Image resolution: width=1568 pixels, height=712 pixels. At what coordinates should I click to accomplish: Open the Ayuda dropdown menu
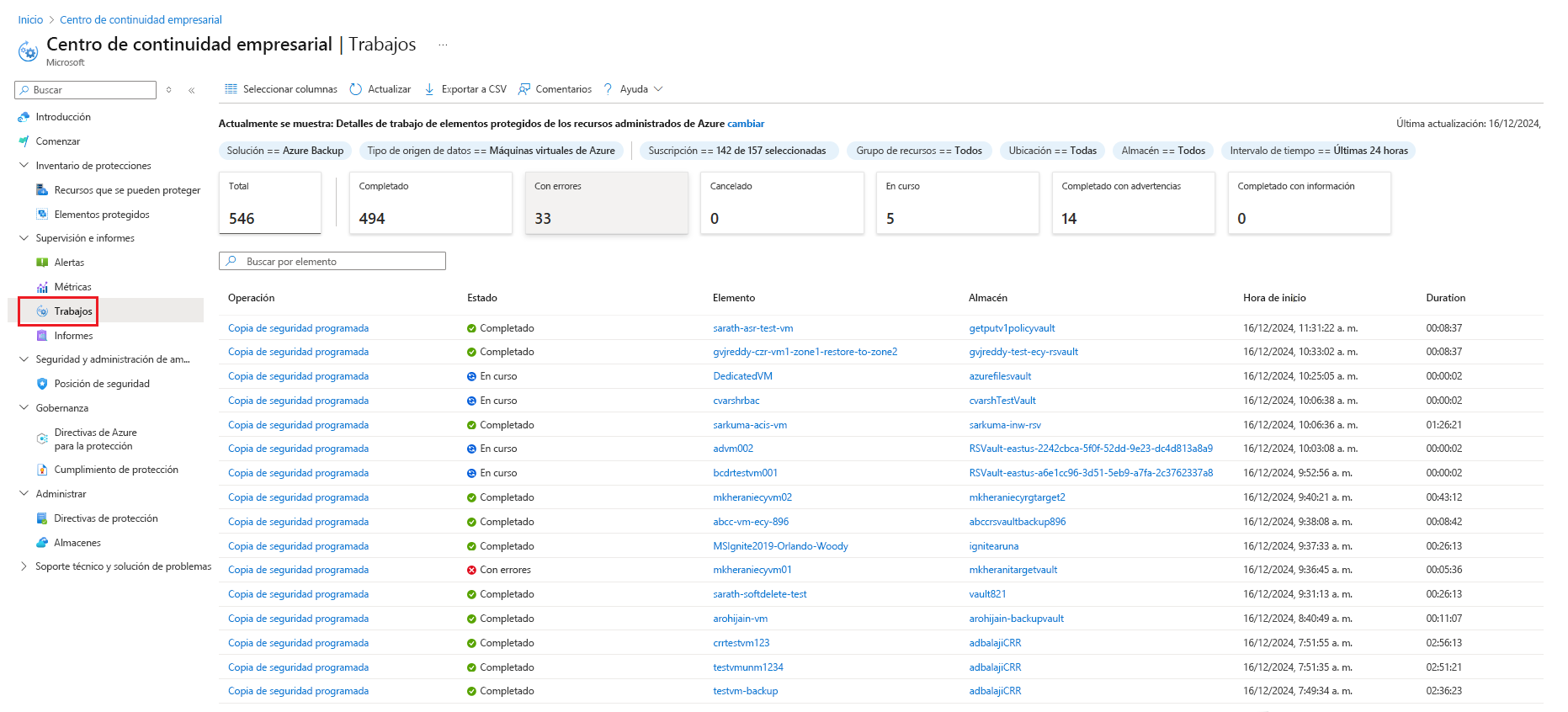[633, 89]
